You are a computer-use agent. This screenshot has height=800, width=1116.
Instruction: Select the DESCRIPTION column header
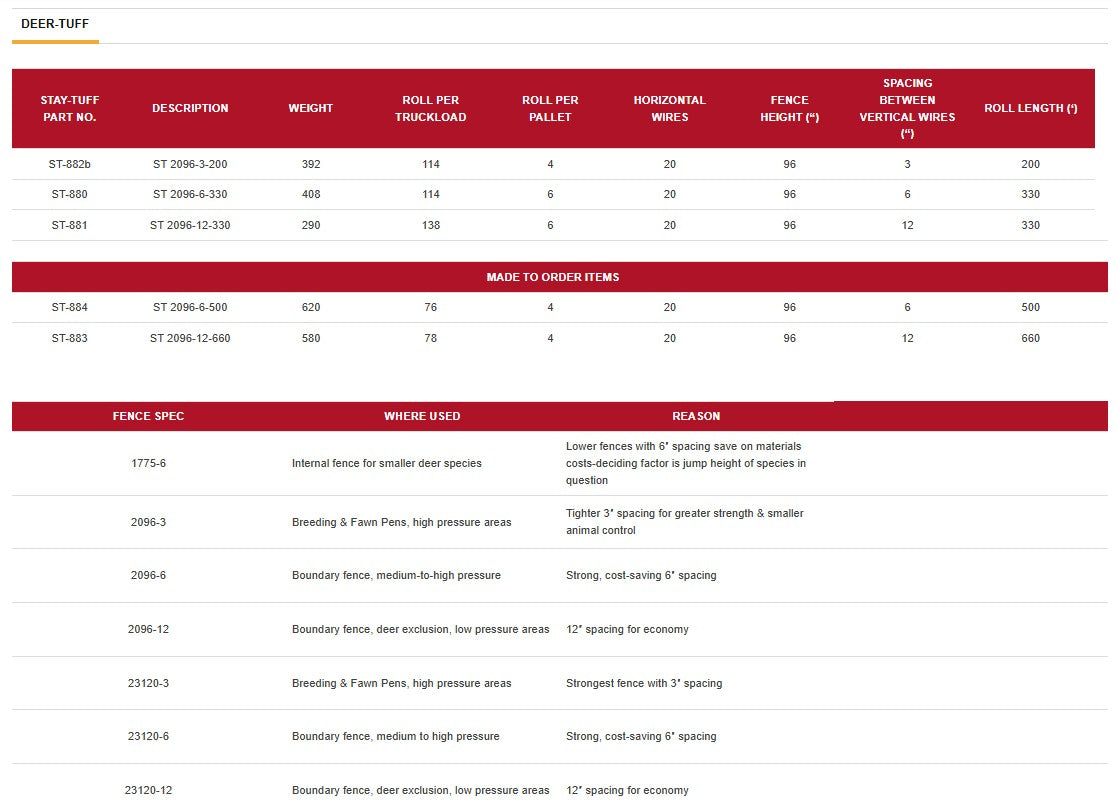tap(190, 108)
